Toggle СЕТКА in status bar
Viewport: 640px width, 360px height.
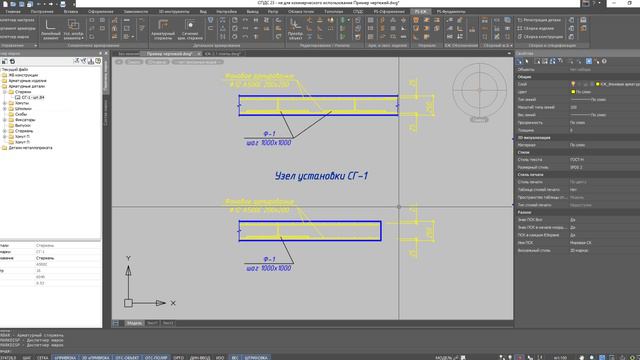click(42, 358)
